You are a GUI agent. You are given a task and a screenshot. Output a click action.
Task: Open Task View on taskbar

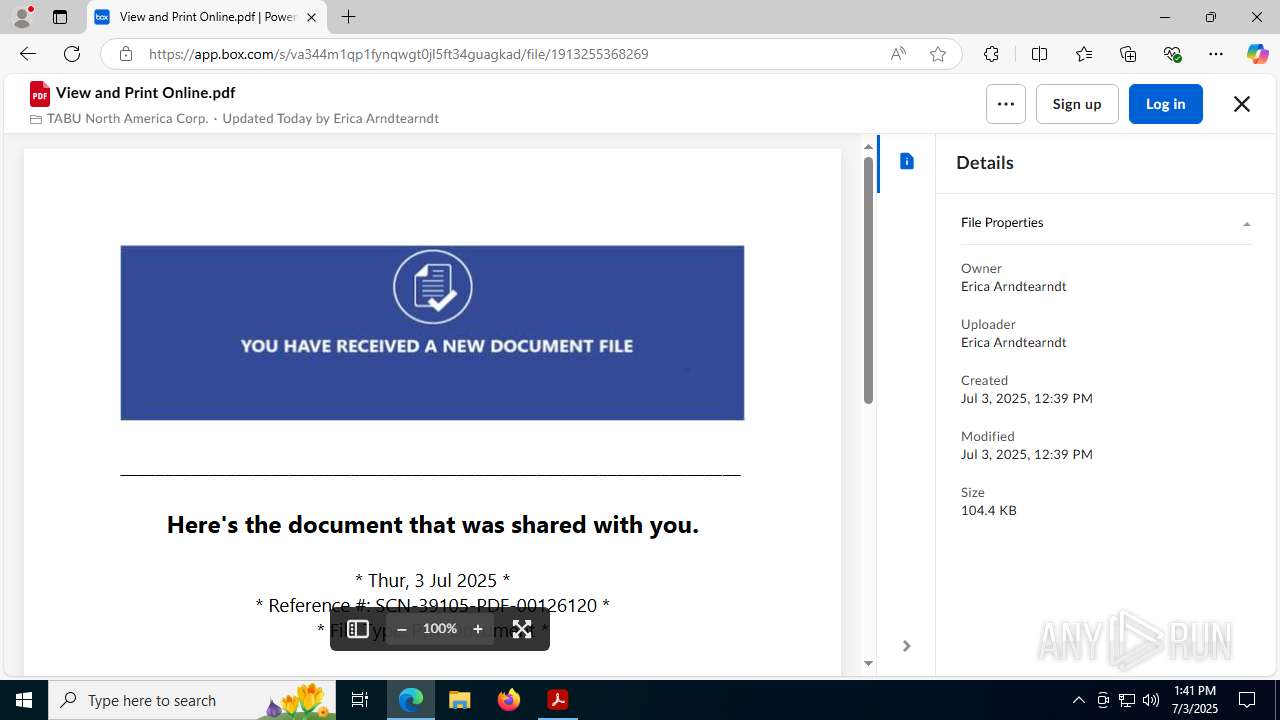[360, 700]
